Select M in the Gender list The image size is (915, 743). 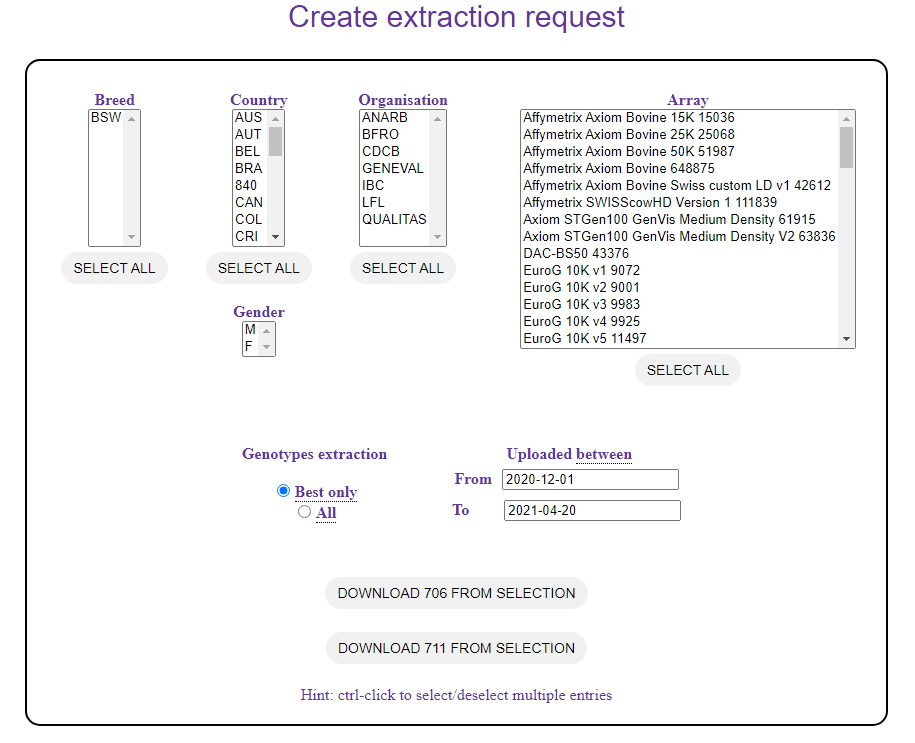(250, 330)
